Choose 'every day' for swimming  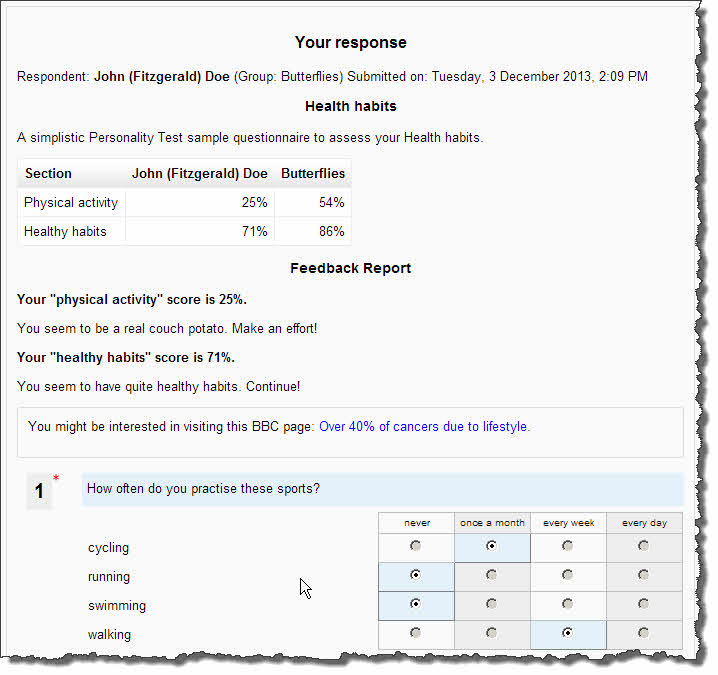click(643, 604)
